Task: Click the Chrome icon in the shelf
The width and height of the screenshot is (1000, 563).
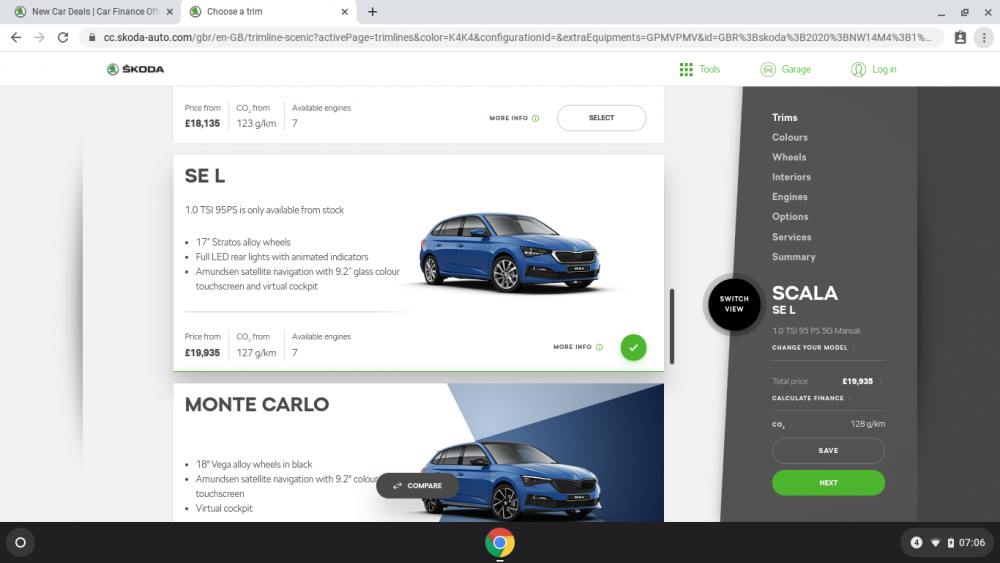Action: pyautogui.click(x=500, y=543)
